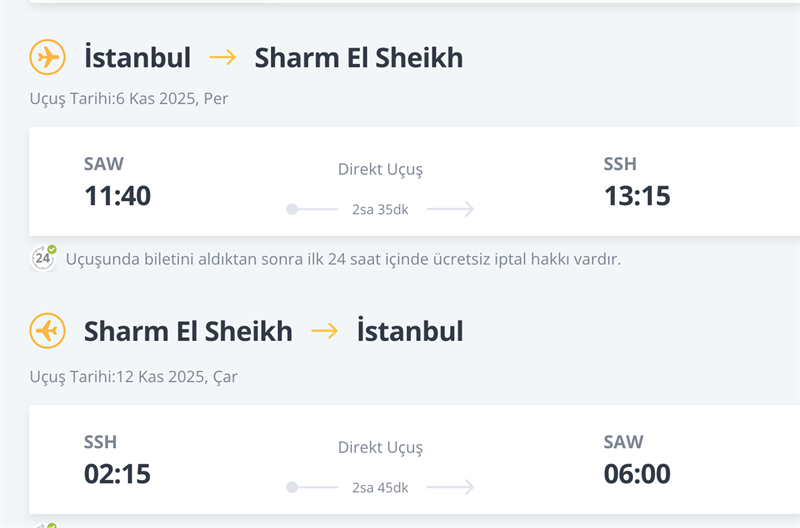The width and height of the screenshot is (800, 528).
Task: Select the 13:15 SSH arrival time
Action: click(637, 195)
